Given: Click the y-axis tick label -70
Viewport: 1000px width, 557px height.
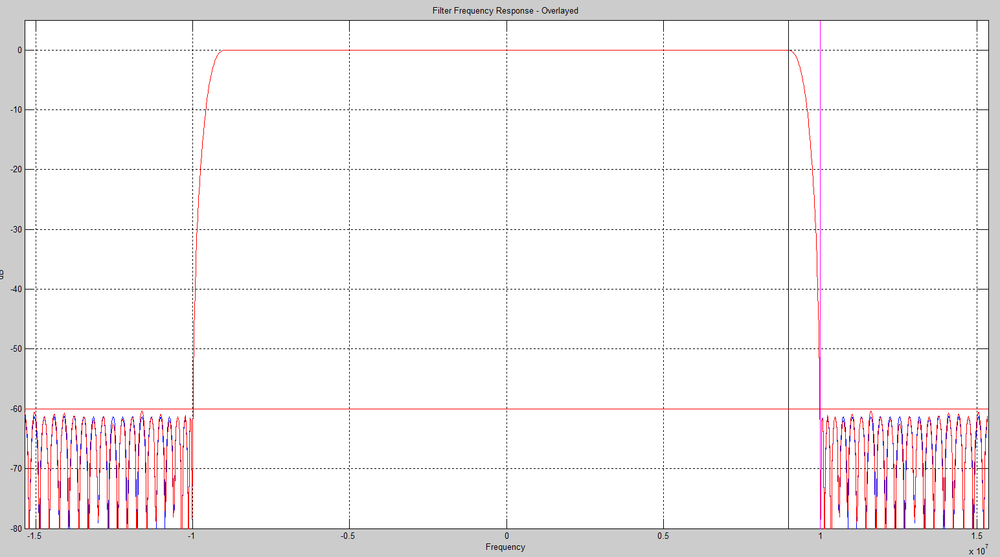Looking at the screenshot, I should tap(17, 468).
